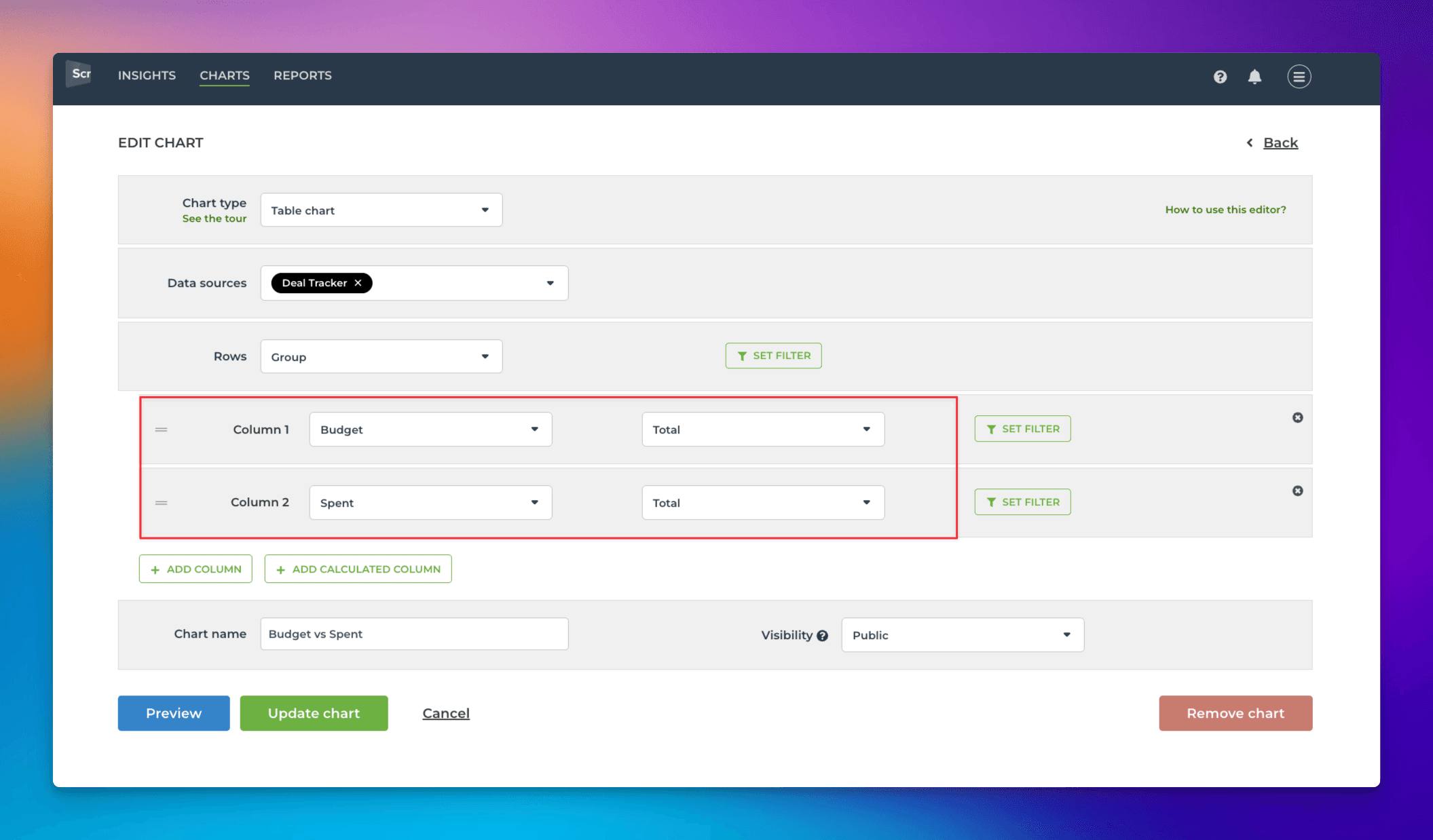Click the Preview button
Image resolution: width=1433 pixels, height=840 pixels.
[x=174, y=713]
